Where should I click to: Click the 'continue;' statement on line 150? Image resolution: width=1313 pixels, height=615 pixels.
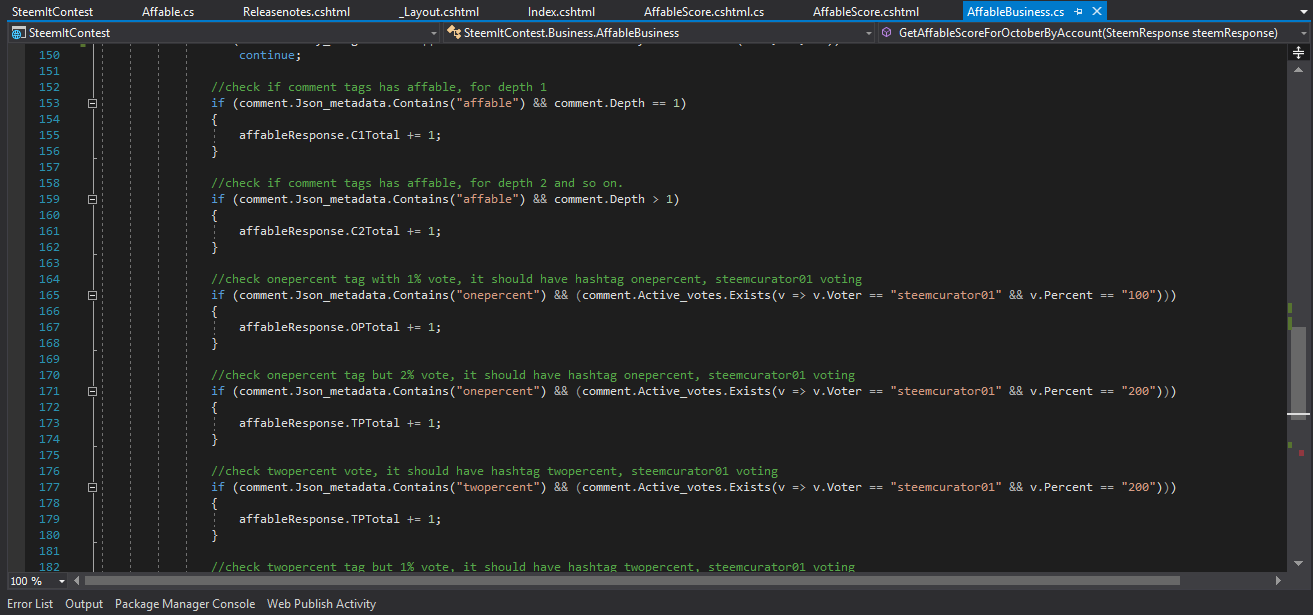click(270, 55)
